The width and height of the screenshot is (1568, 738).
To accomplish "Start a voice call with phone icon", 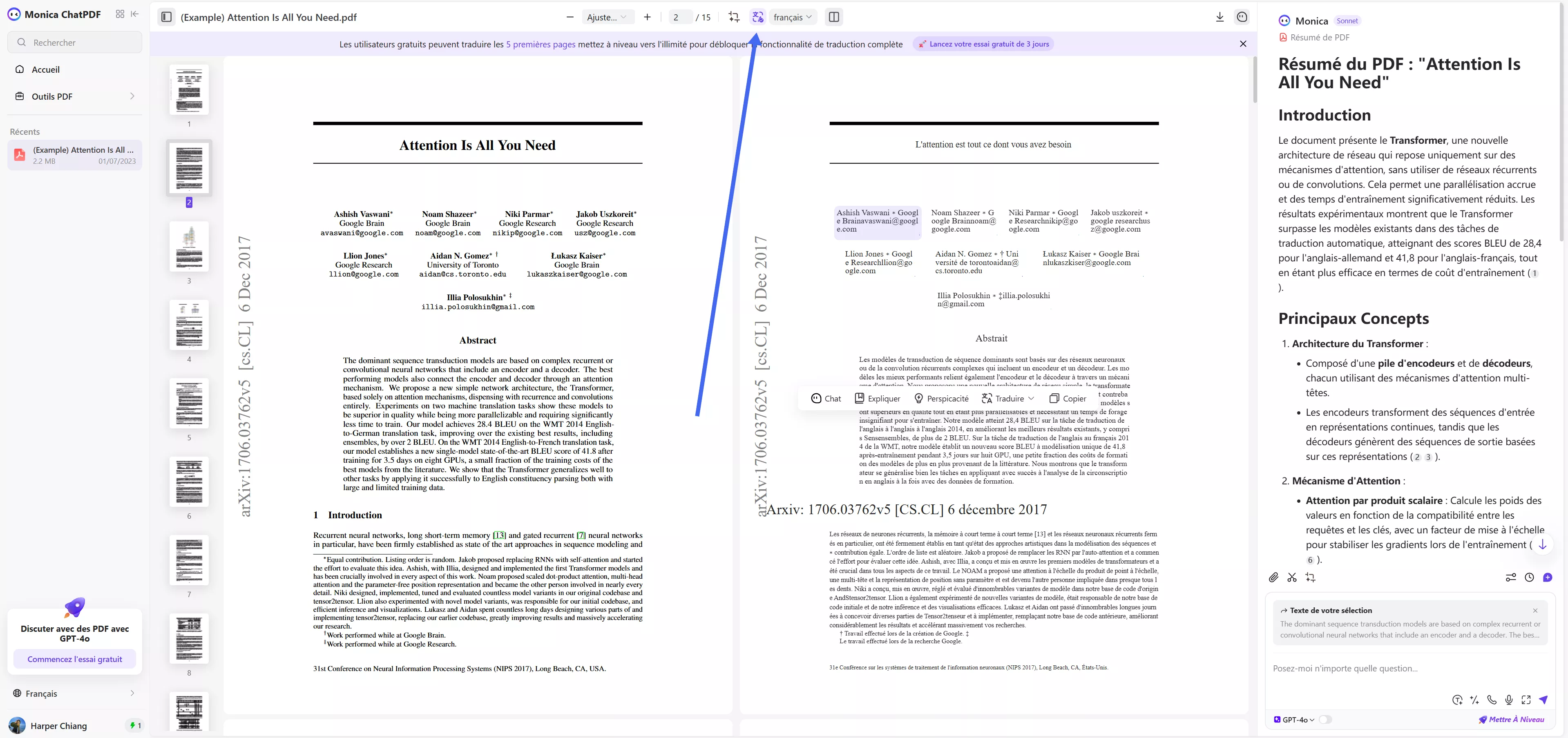I will [x=1491, y=700].
